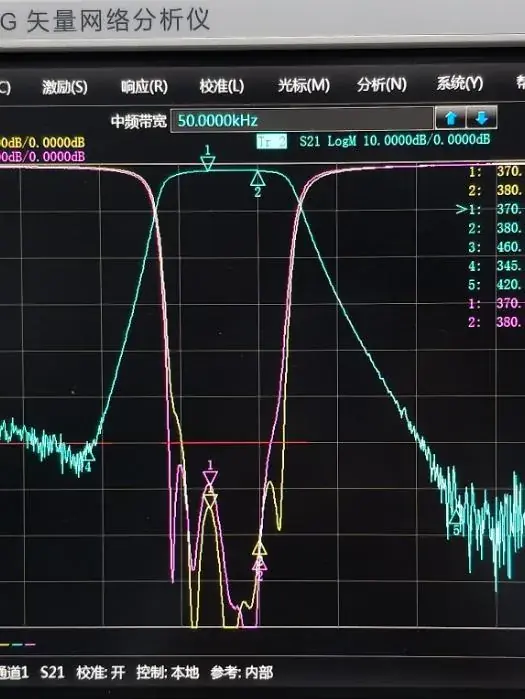Image resolution: width=525 pixels, height=699 pixels.
Task: Open the 响应(R) response menu
Action: click(x=144, y=86)
